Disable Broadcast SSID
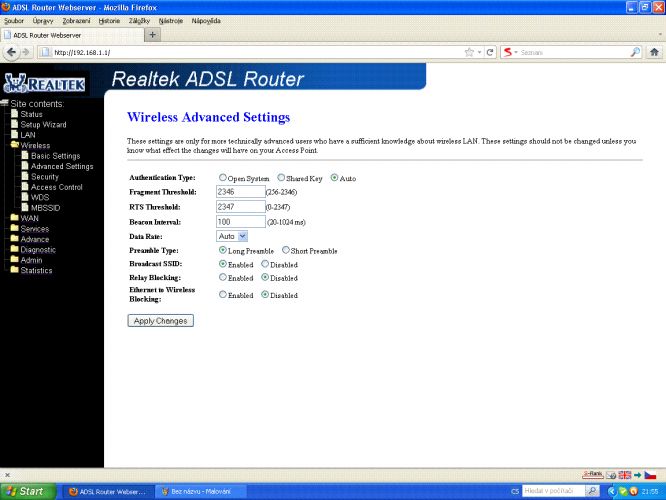The image size is (666, 500). (265, 264)
